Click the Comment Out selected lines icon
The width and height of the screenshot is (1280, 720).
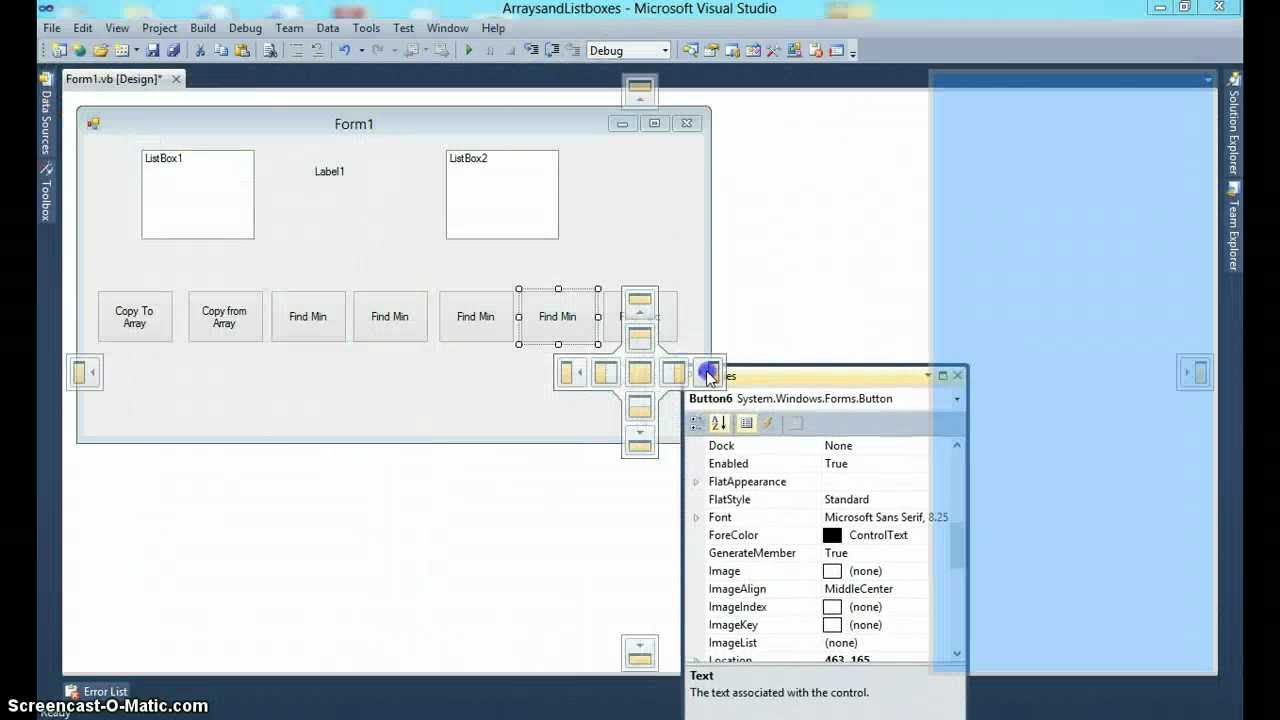pyautogui.click(x=297, y=50)
